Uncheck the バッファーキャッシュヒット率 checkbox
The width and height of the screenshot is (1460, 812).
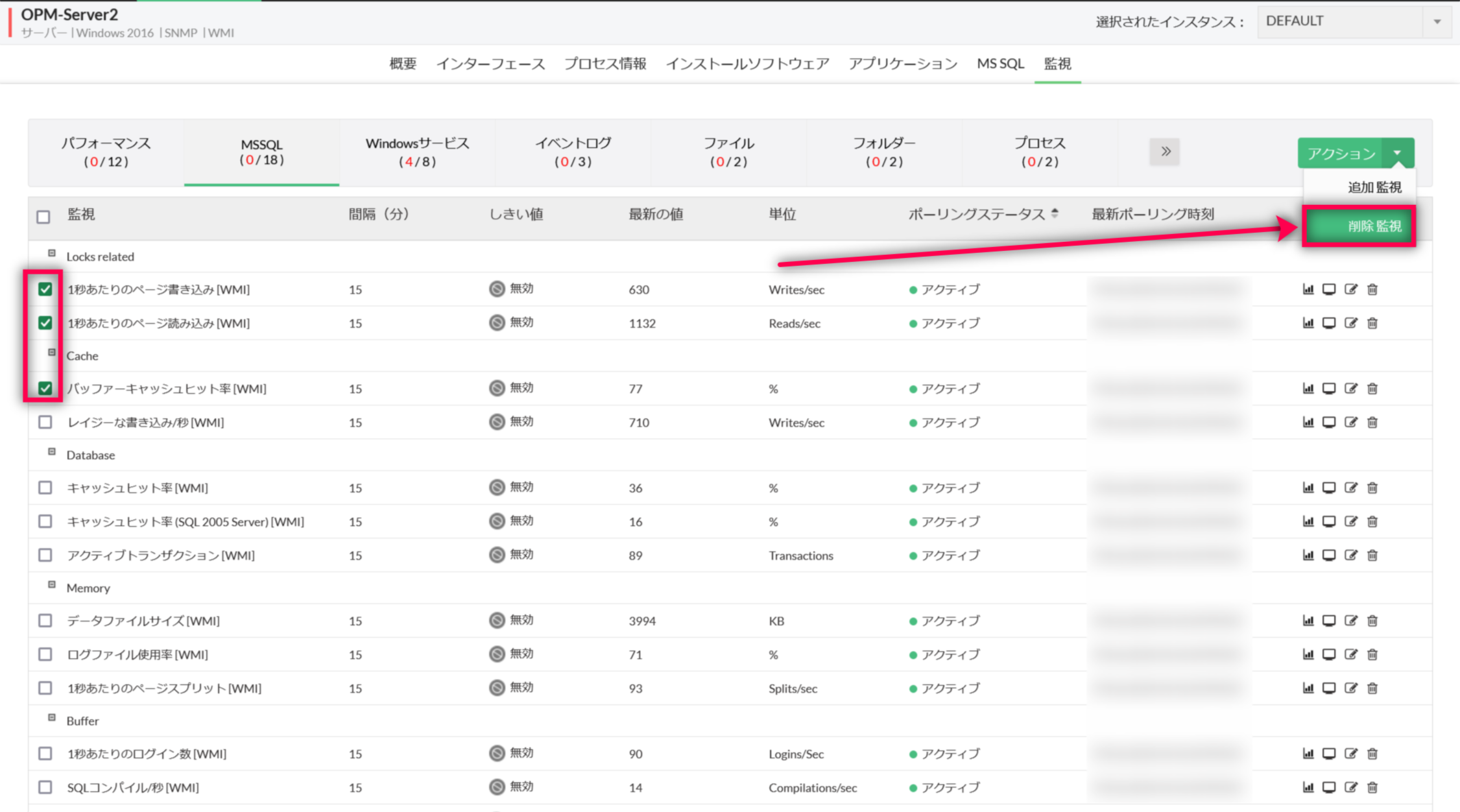pyautogui.click(x=45, y=388)
